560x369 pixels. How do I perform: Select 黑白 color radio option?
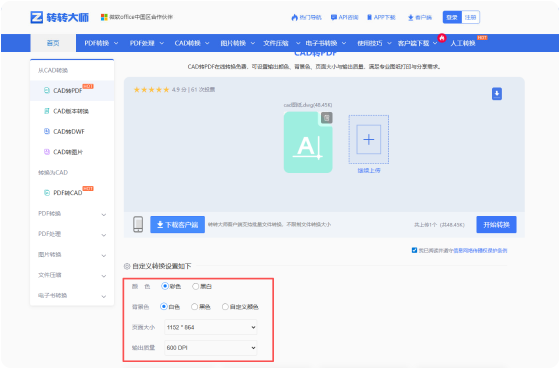point(195,286)
